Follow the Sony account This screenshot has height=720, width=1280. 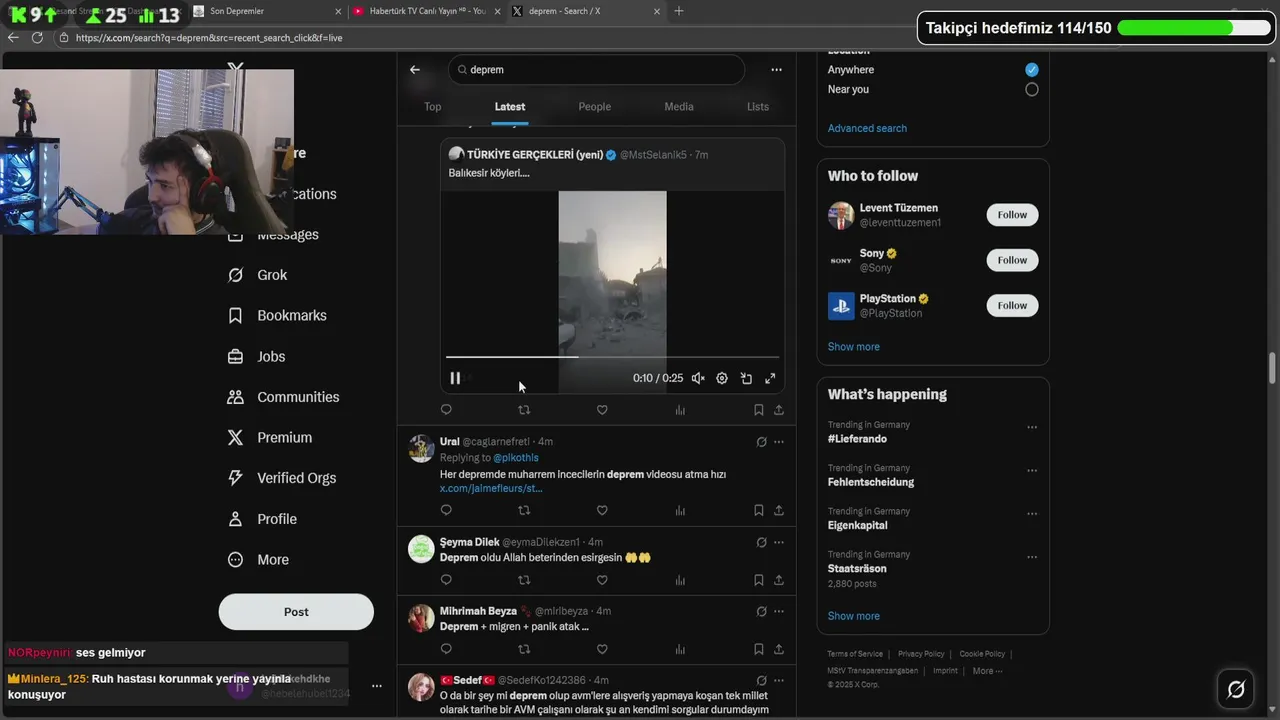point(1012,260)
